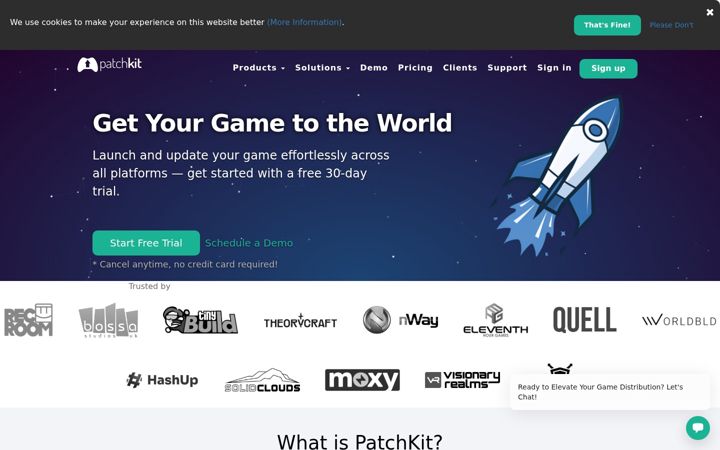Click the Bossa Studios logo
720x450 pixels.
(x=108, y=321)
